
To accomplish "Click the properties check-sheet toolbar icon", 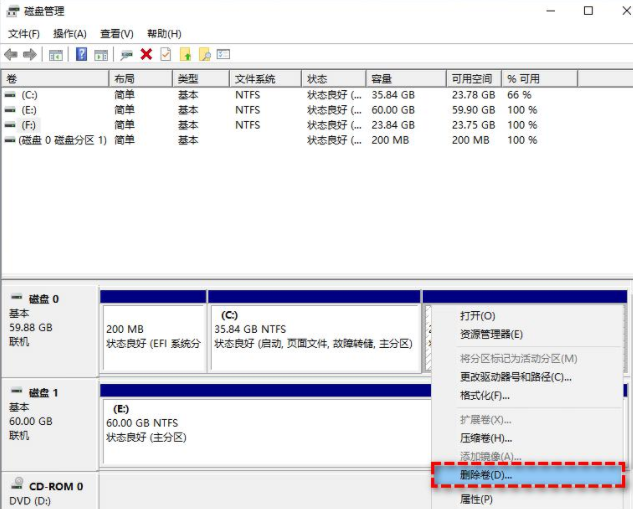I will (166, 54).
